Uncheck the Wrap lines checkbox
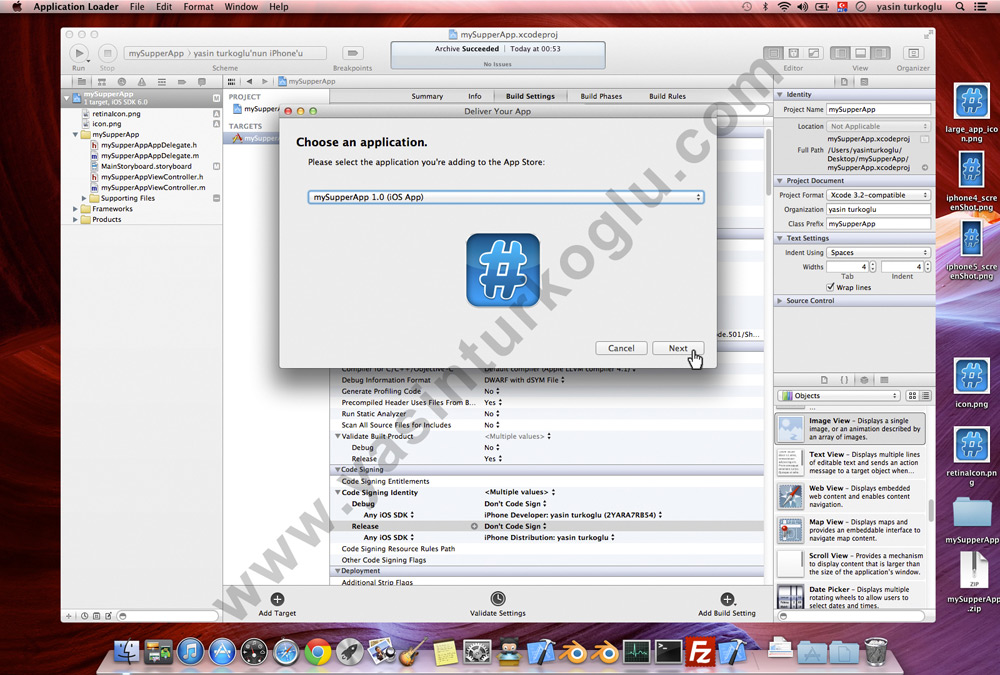This screenshot has height=675, width=1000. coord(830,287)
